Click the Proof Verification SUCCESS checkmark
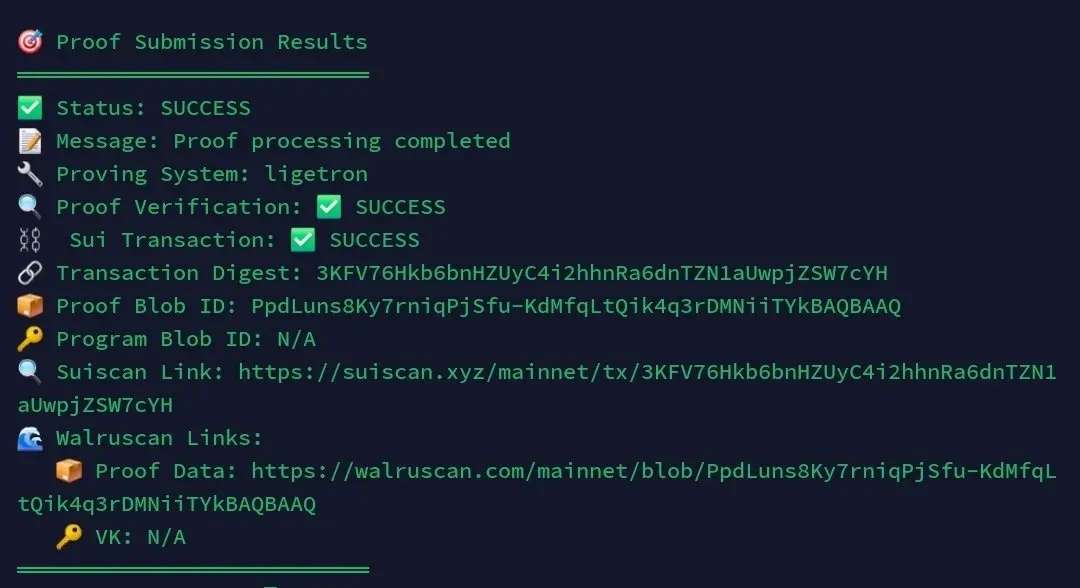 [x=329, y=207]
